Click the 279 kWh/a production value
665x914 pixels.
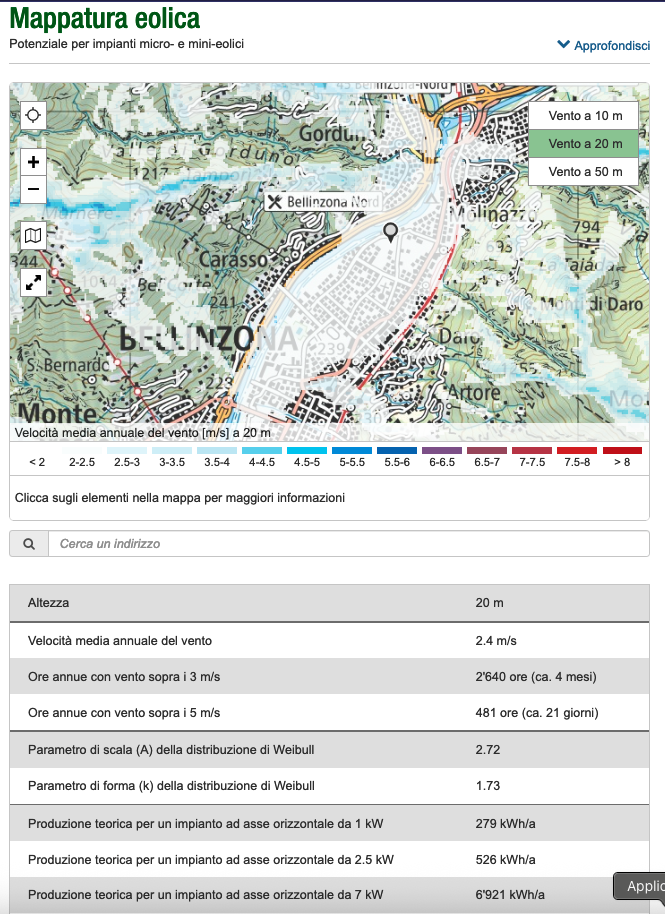click(505, 824)
